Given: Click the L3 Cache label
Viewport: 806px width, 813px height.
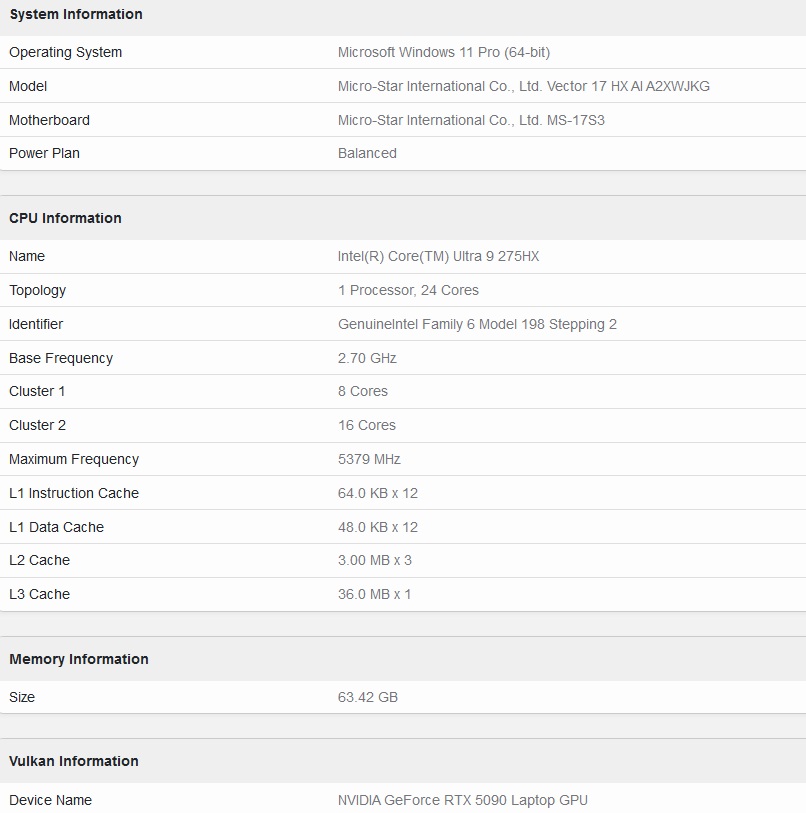Looking at the screenshot, I should click(x=39, y=594).
